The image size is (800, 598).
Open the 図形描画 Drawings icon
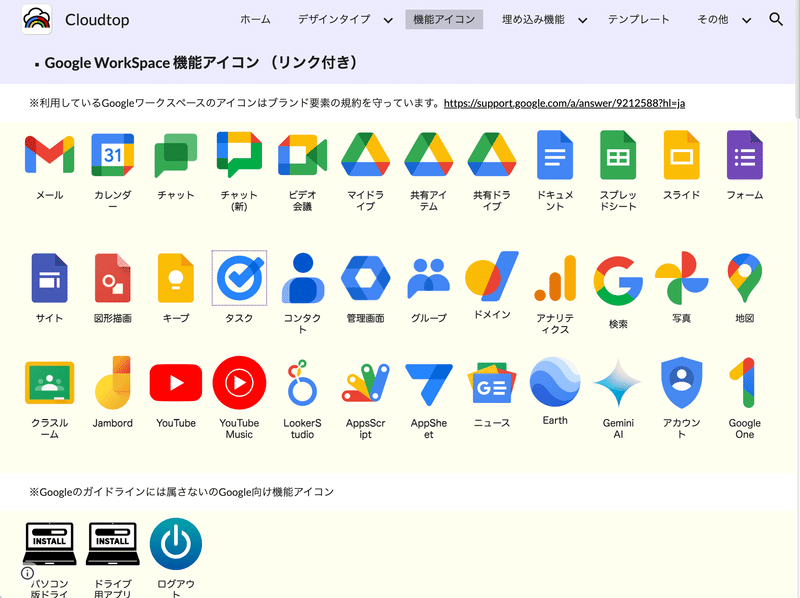click(113, 278)
